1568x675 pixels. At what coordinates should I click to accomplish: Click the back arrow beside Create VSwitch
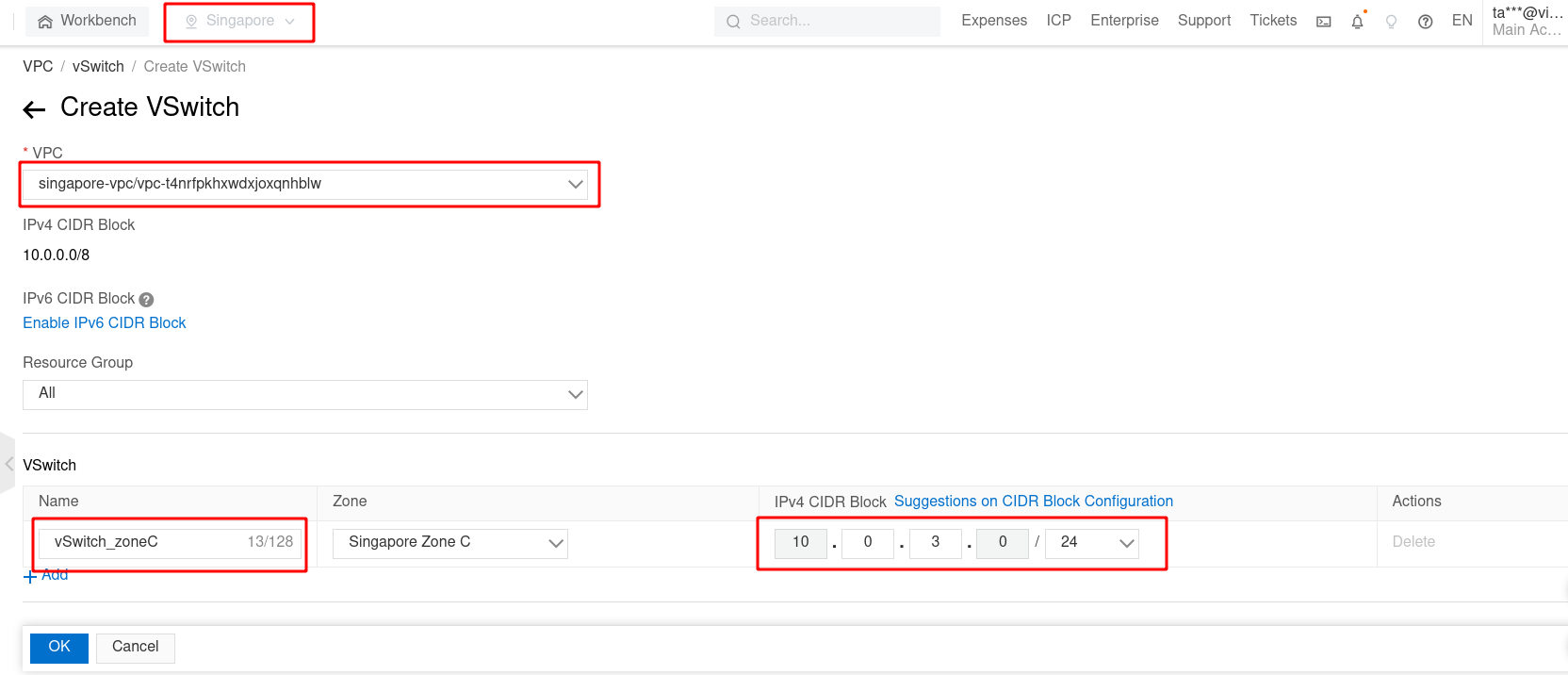[x=35, y=109]
